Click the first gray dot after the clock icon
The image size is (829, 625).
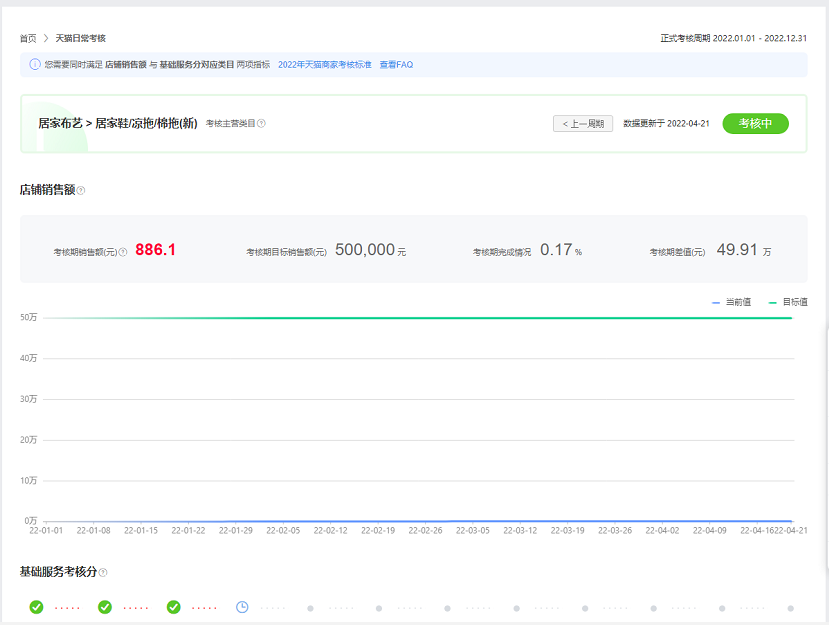coord(310,606)
